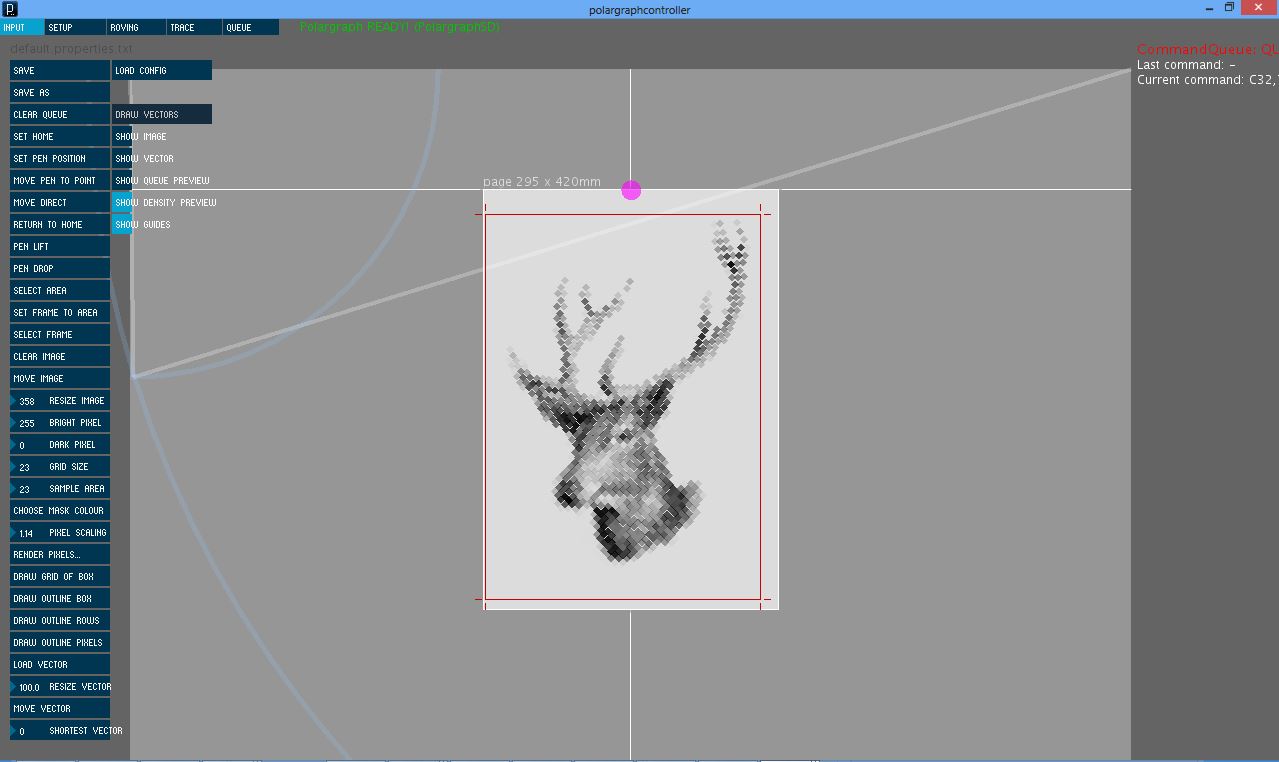Click the Resize Image value 358
The width and height of the screenshot is (1279, 762).
tap(27, 401)
